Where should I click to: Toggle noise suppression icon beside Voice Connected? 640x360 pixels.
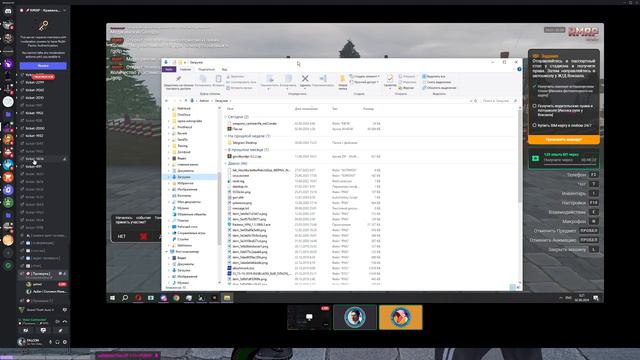[57, 322]
